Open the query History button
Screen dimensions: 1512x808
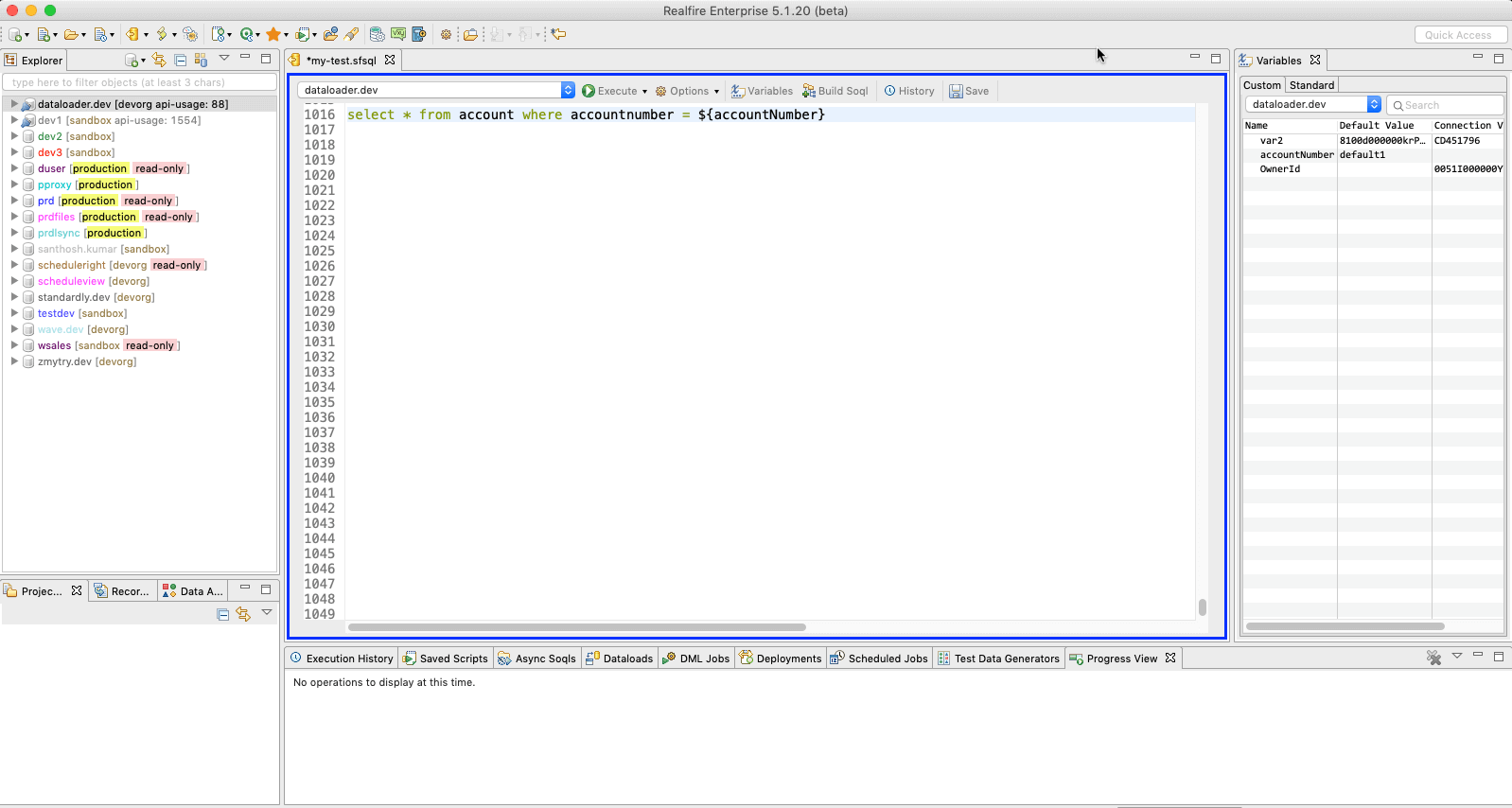tap(909, 91)
